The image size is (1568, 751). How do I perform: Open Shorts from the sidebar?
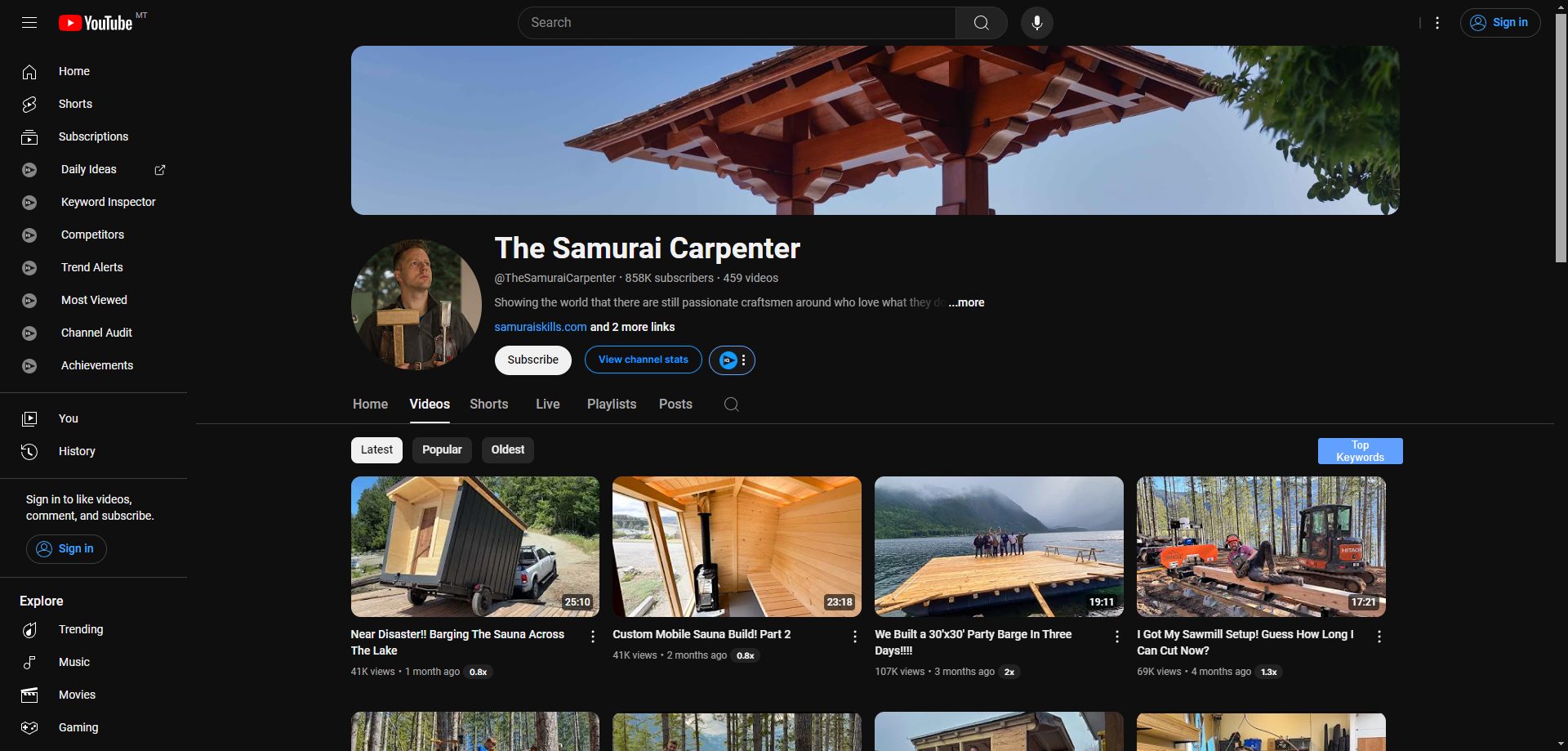click(75, 104)
